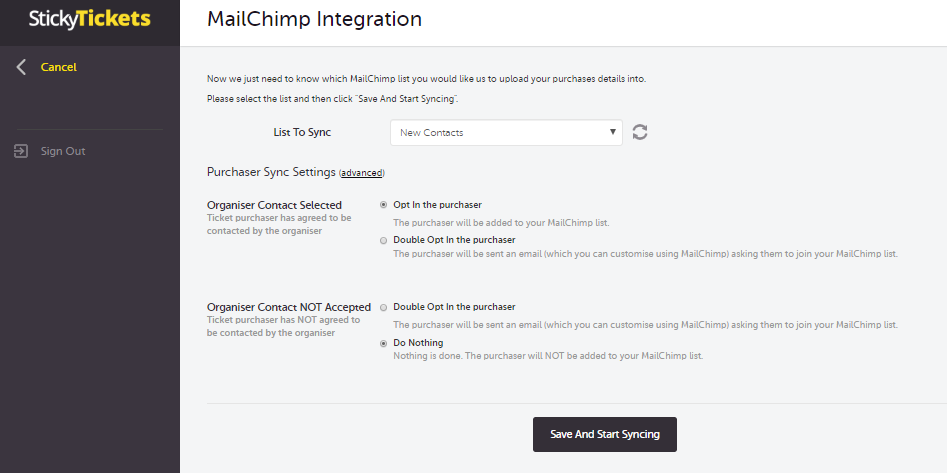Enable Double Opt In for Contact NOT Accepted

tap(384, 307)
